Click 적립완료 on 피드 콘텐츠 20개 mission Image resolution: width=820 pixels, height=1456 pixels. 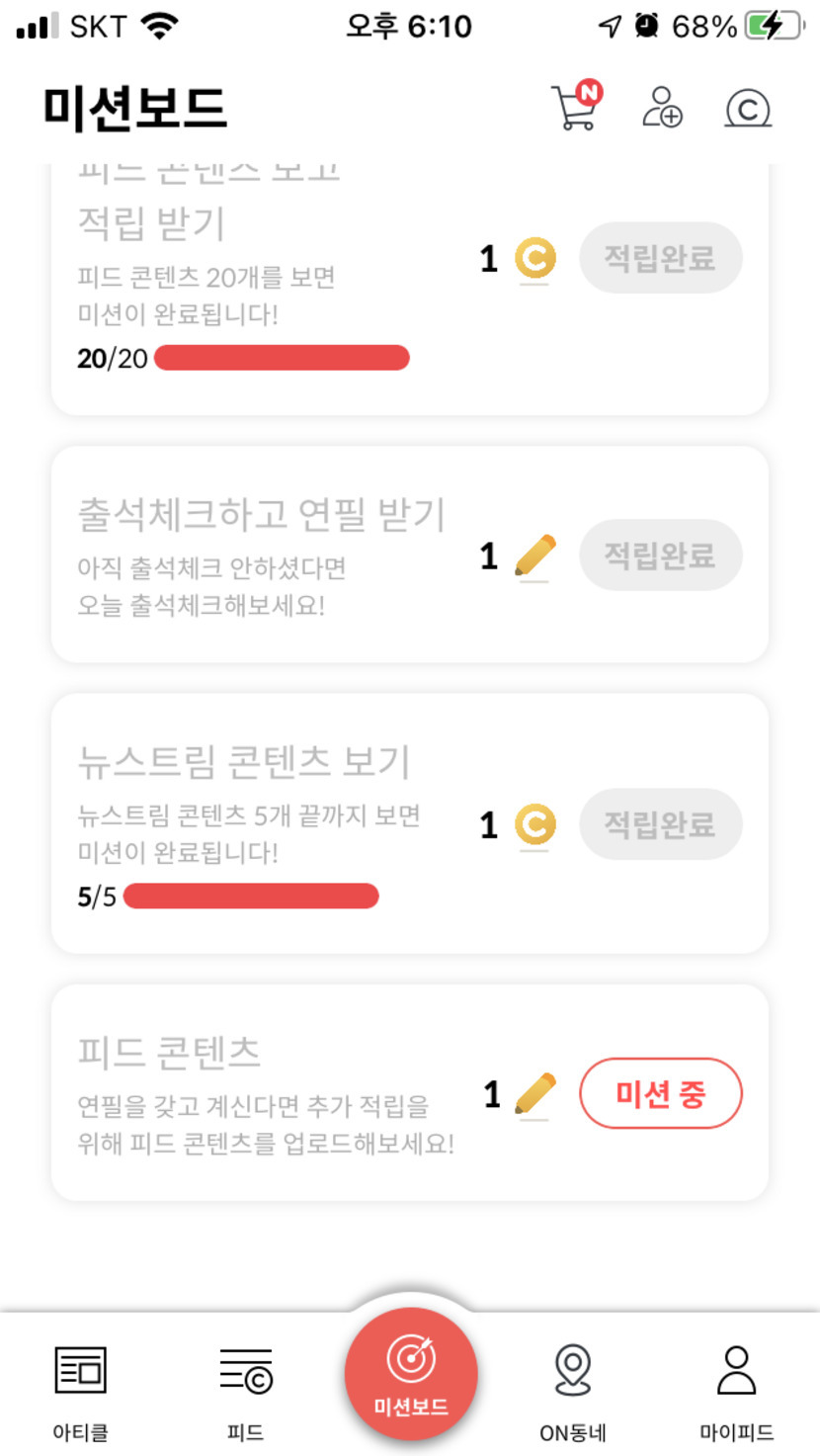click(x=660, y=259)
